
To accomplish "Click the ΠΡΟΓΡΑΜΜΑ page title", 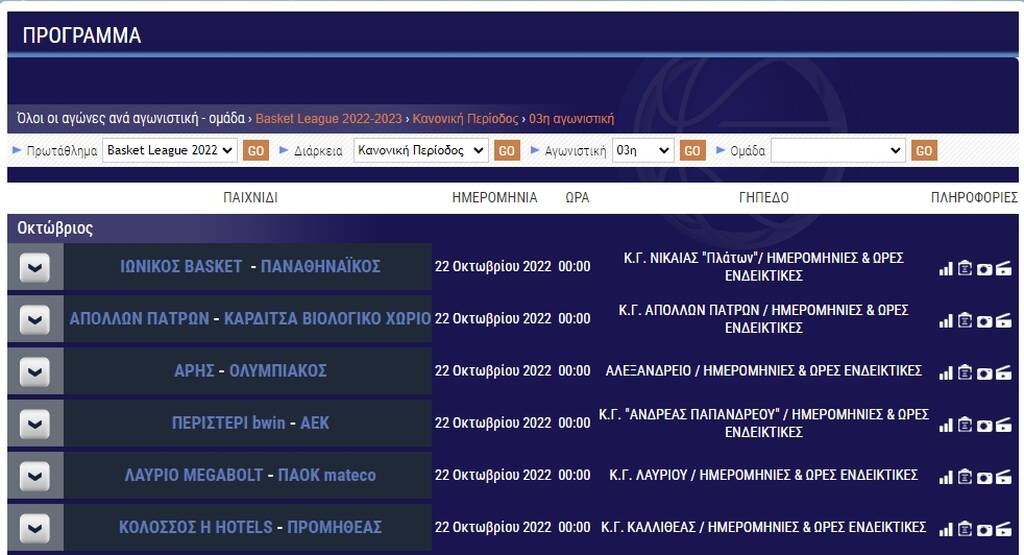I will point(82,35).
